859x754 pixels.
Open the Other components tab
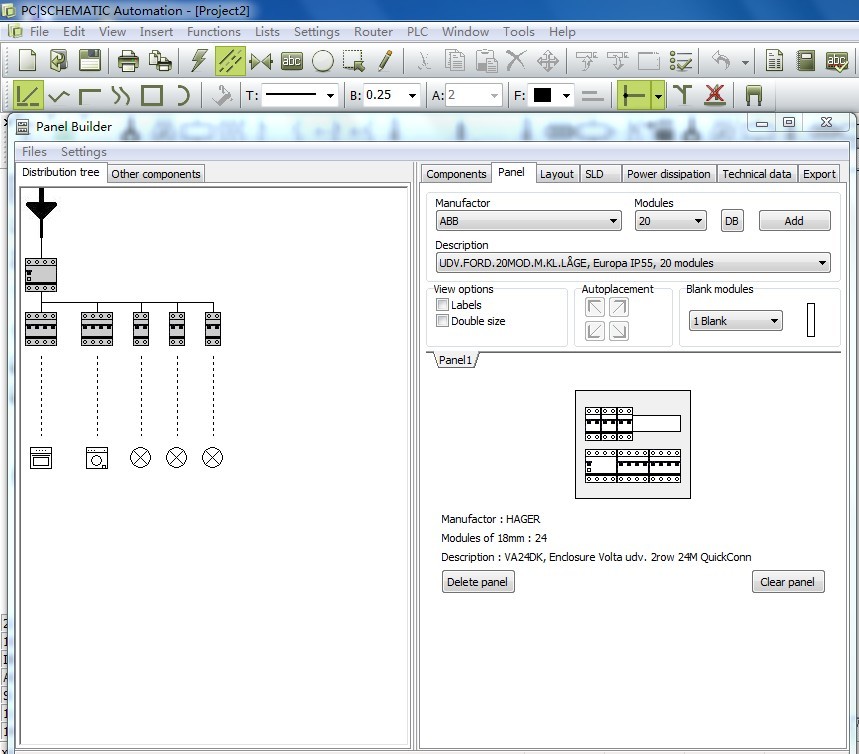coord(156,174)
